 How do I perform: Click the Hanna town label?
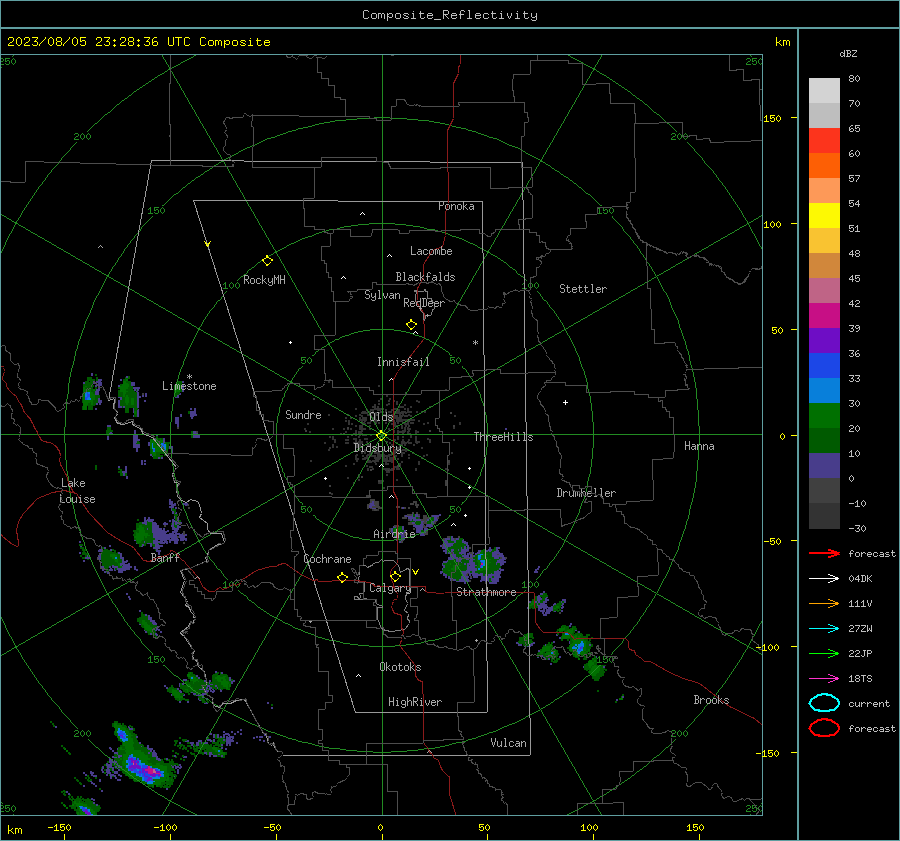pos(699,446)
